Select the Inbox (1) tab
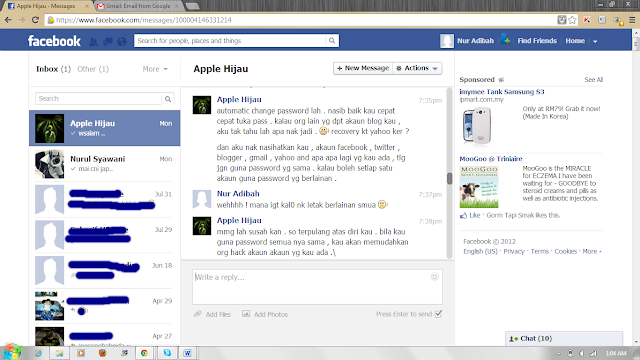 coord(53,69)
